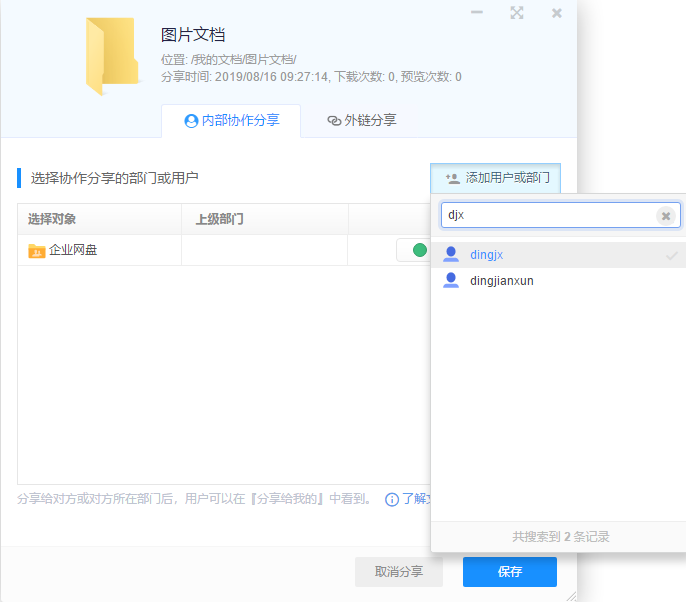Click the dialog resize grip corner
The height and width of the screenshot is (602, 686).
coord(571,596)
